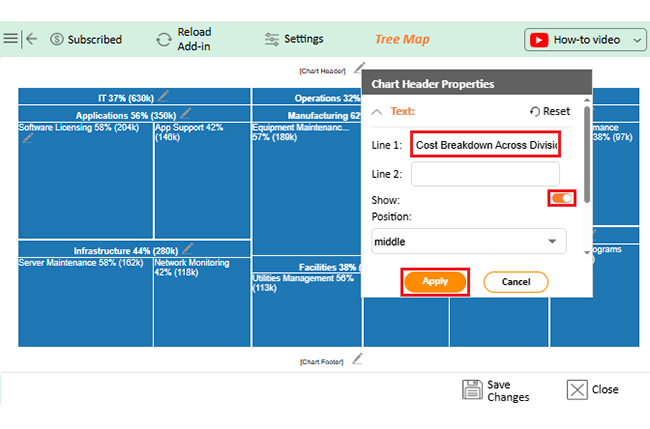Viewport: 650px width, 429px height.
Task: Click pencil icon under Software Licensing tile
Action: tap(28, 138)
